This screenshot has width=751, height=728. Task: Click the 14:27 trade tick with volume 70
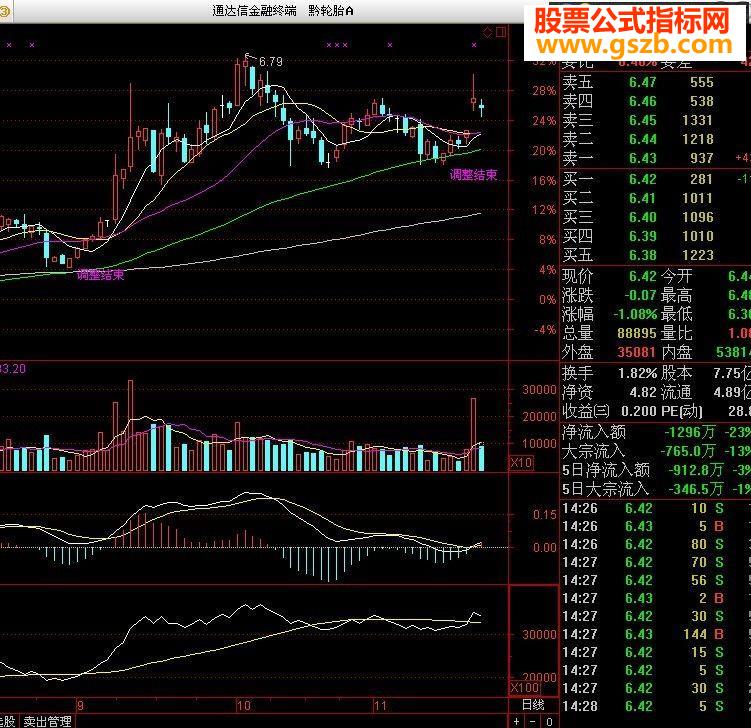coord(655,562)
